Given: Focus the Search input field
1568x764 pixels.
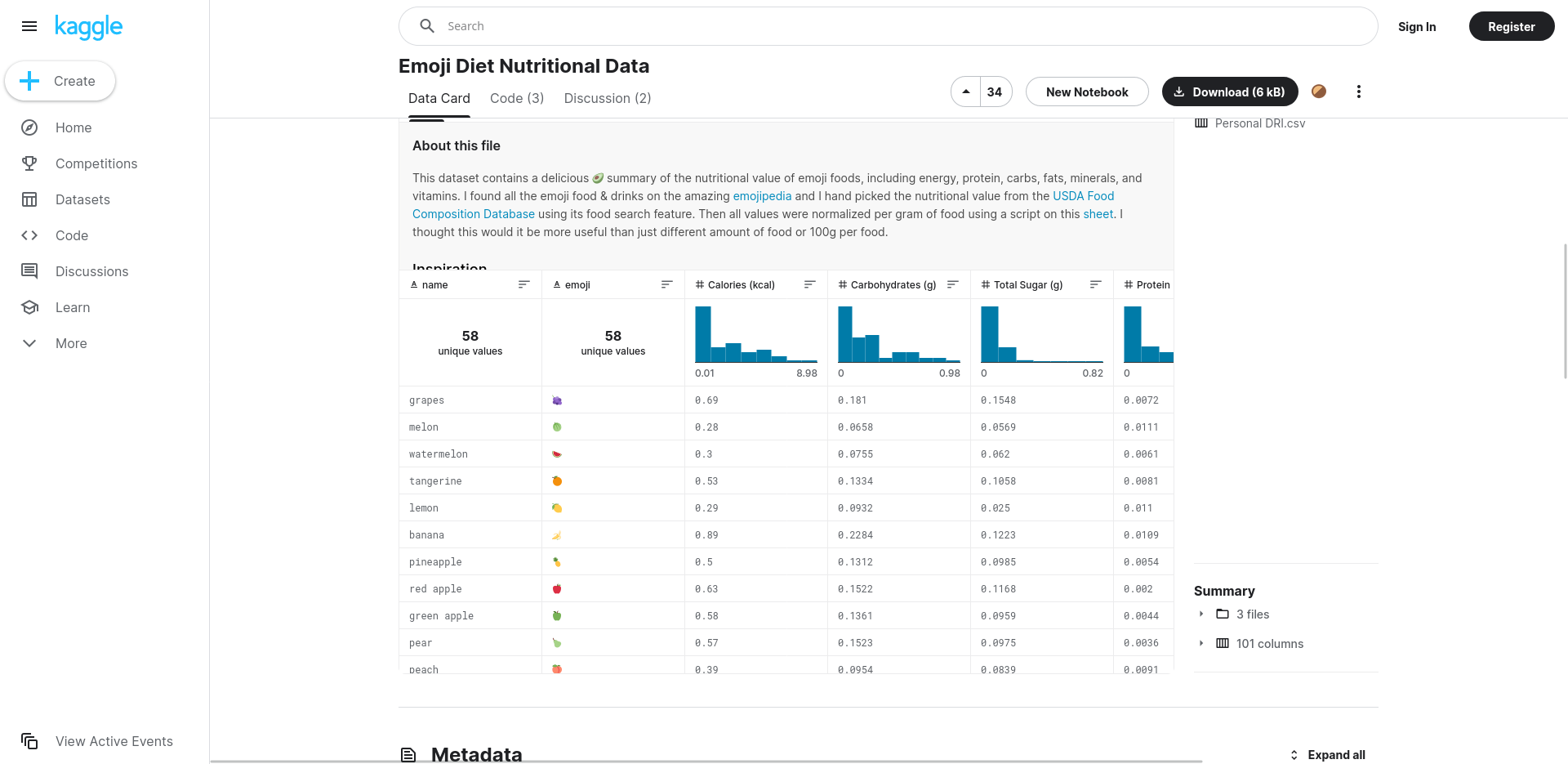Looking at the screenshot, I should (x=888, y=26).
